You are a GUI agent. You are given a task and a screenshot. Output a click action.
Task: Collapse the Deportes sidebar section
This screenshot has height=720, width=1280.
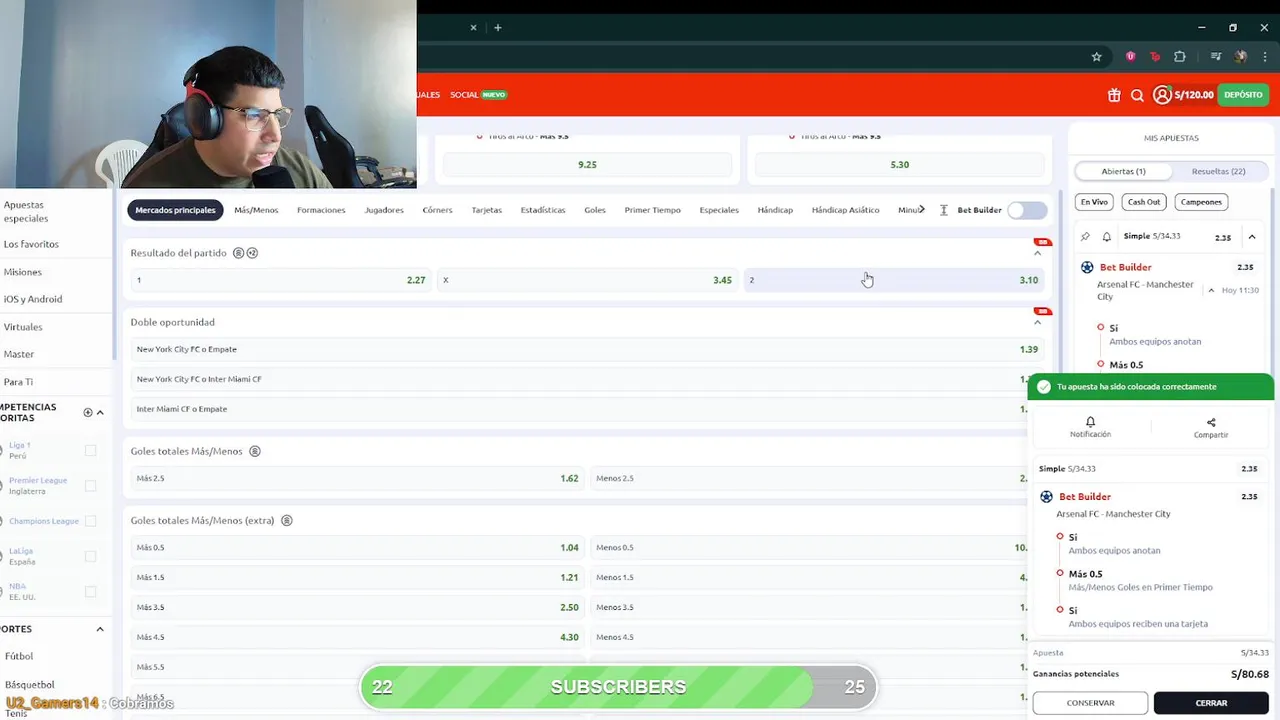[x=100, y=629]
